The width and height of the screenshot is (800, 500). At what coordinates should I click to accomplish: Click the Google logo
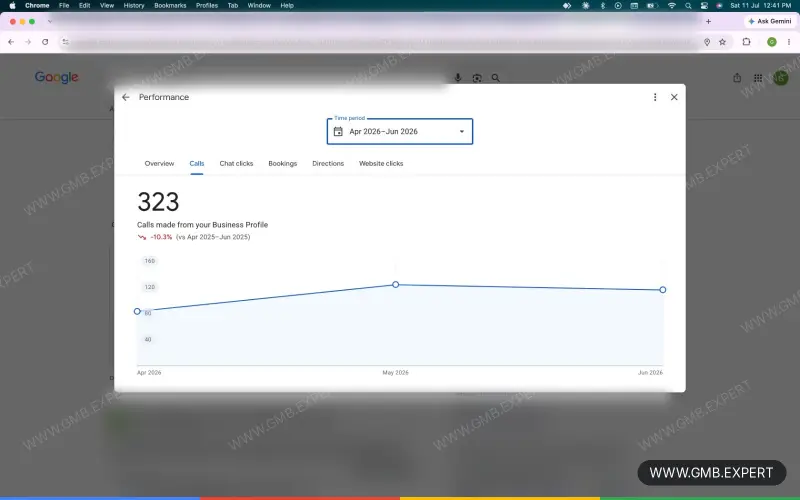[x=57, y=78]
